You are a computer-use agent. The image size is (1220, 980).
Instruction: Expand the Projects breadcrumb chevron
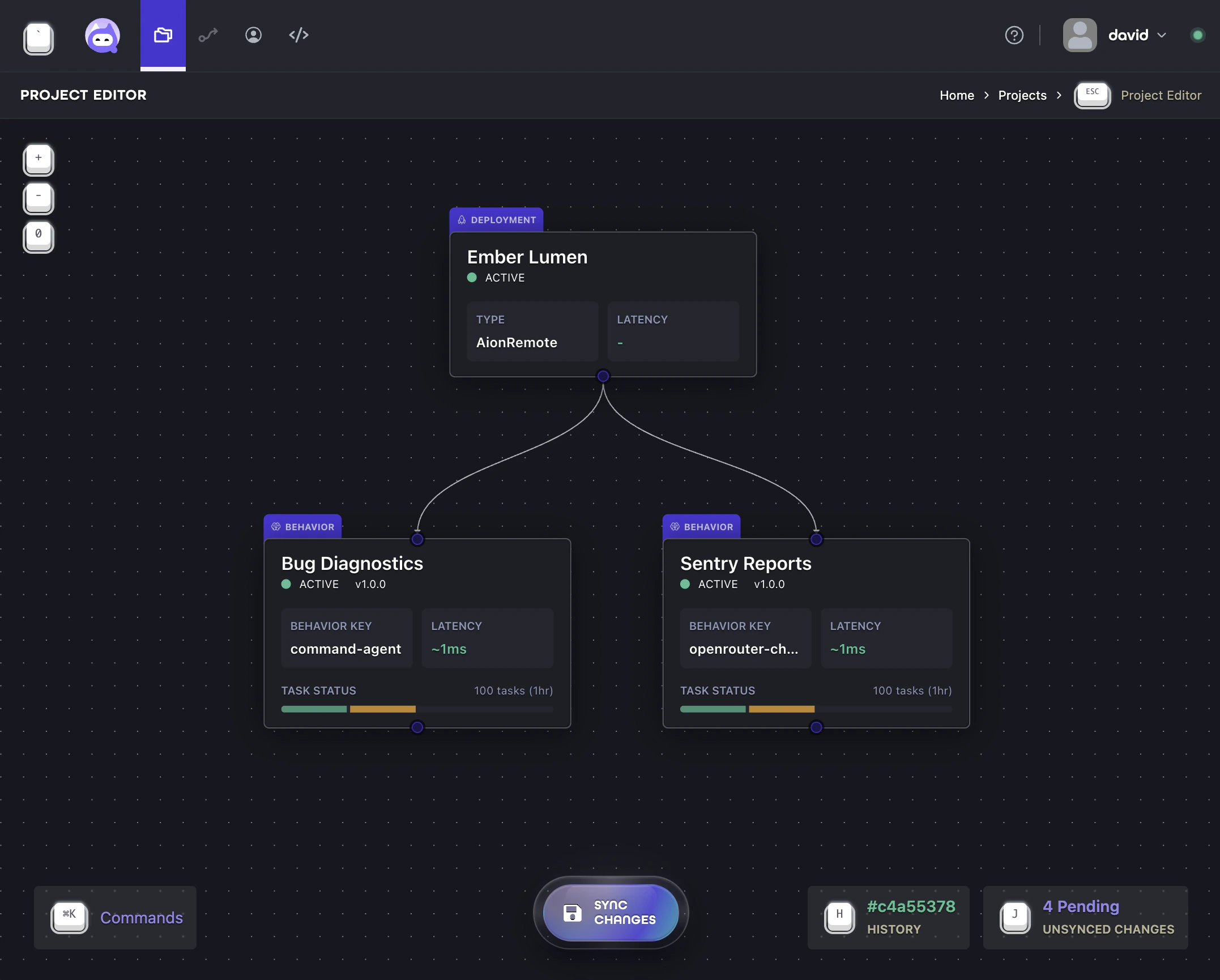click(1059, 95)
